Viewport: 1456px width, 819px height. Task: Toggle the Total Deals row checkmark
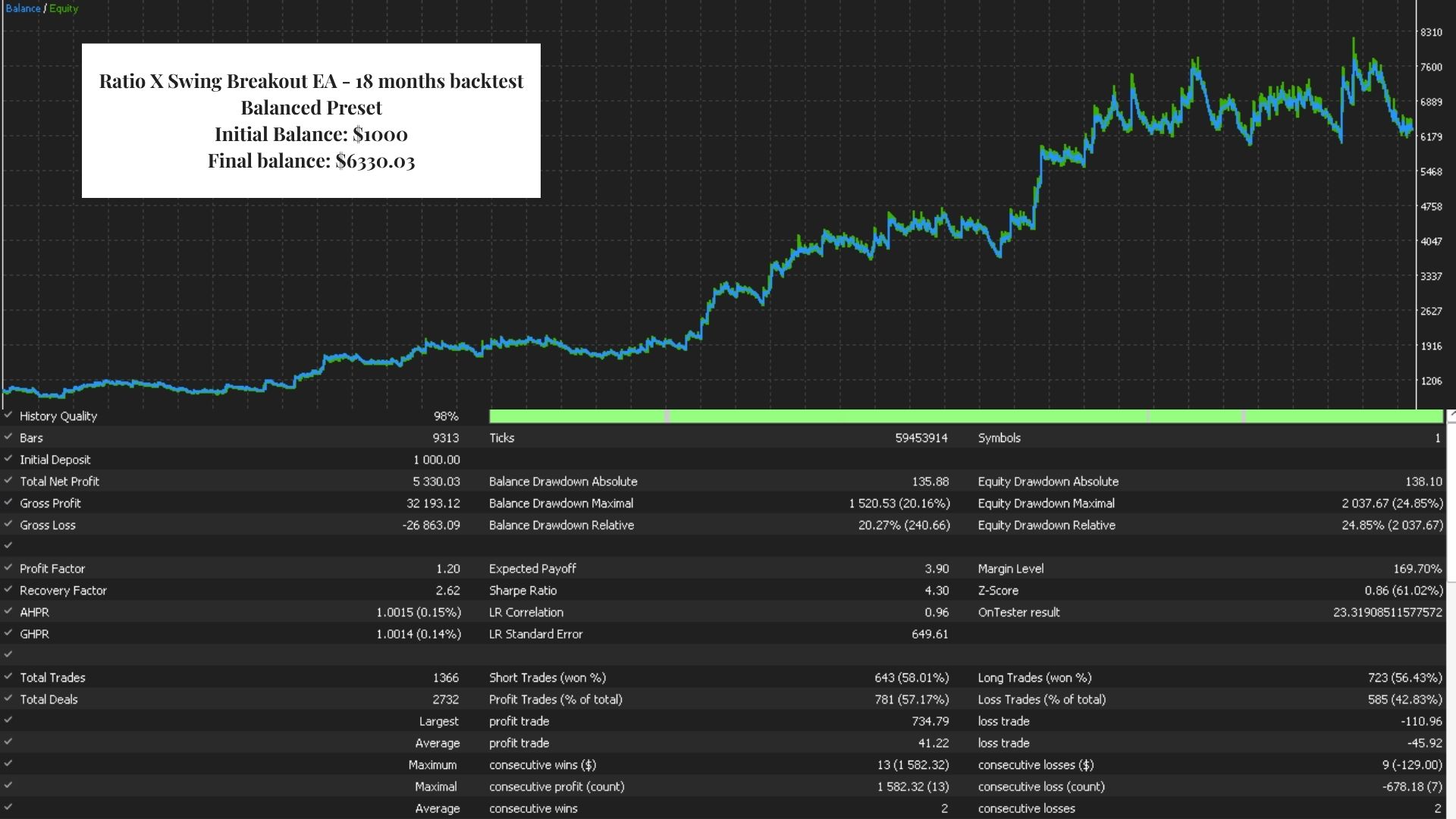point(8,698)
